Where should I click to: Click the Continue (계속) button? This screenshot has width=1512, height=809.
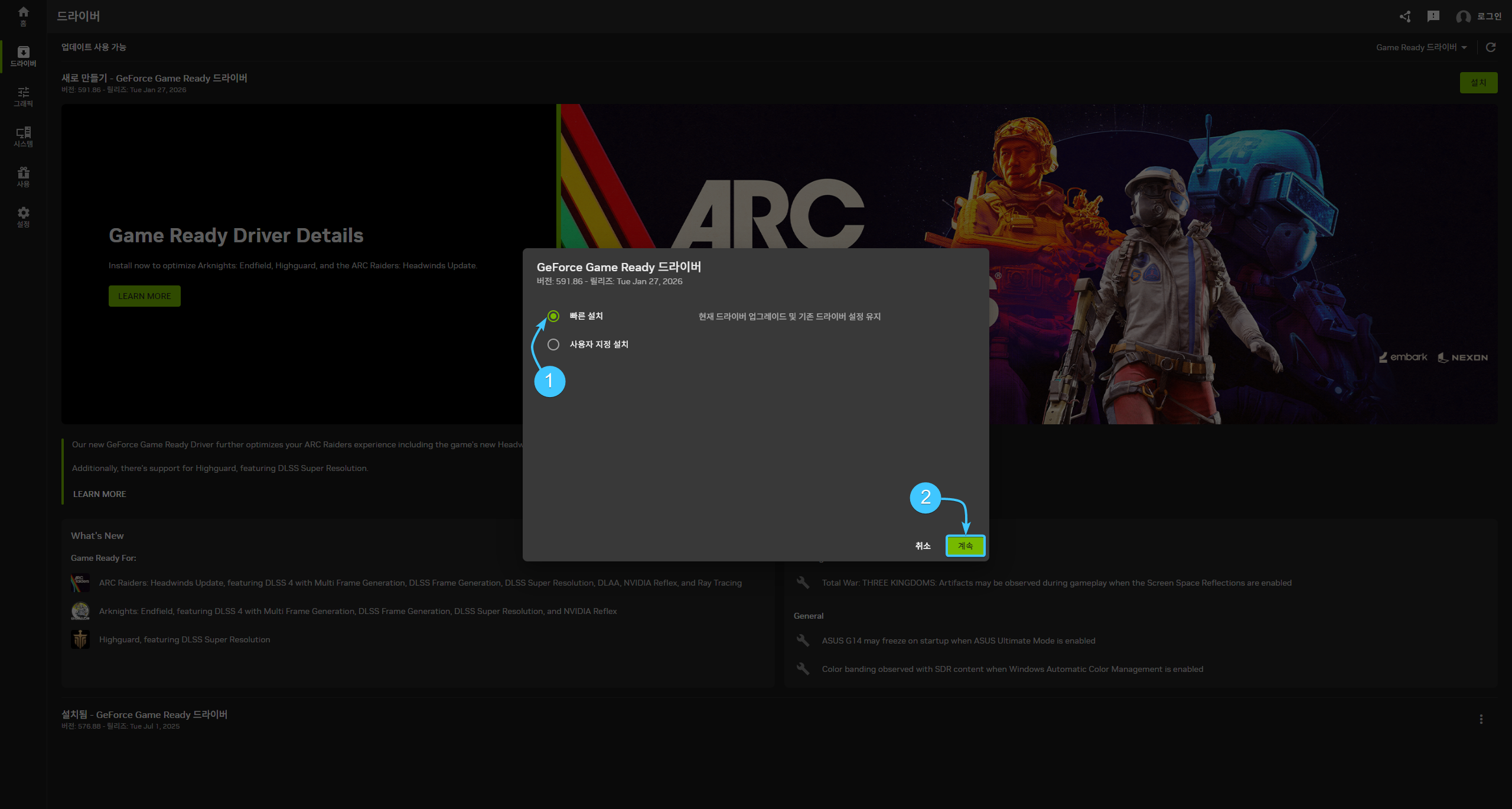[x=965, y=546]
